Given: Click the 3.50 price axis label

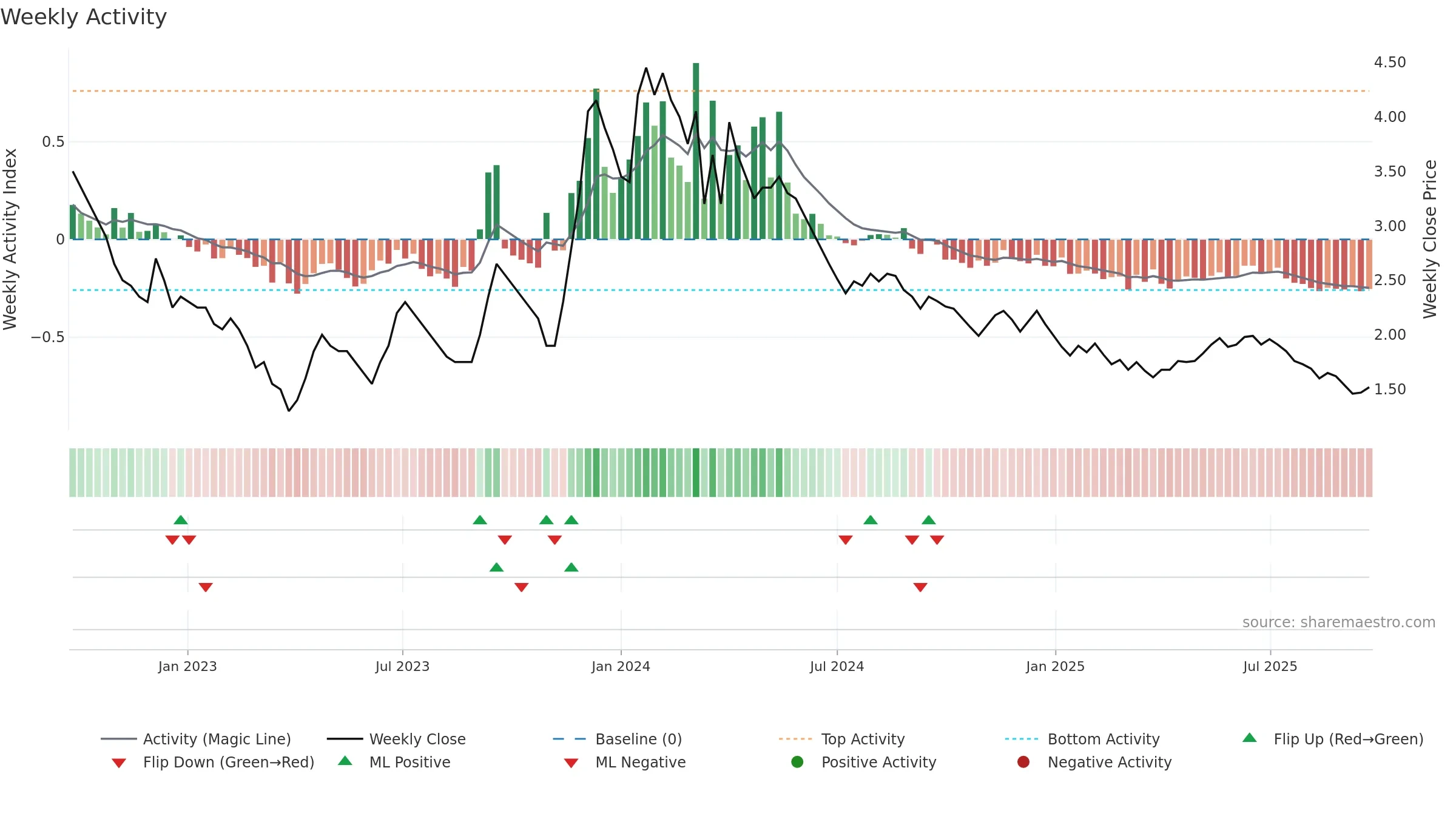Looking at the screenshot, I should 1390,172.
